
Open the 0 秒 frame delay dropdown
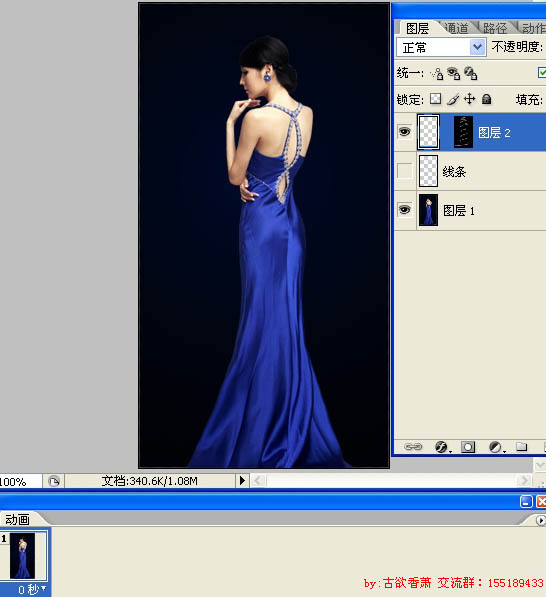click(32, 589)
